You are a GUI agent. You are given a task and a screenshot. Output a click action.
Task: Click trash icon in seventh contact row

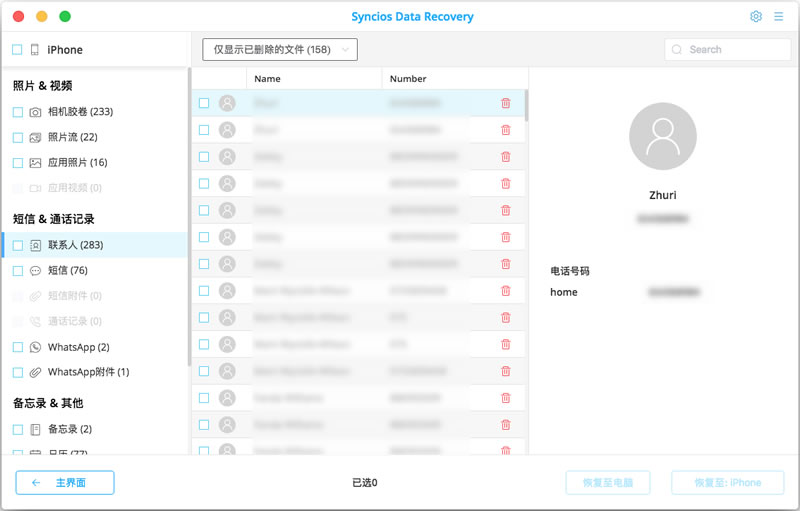(x=506, y=264)
